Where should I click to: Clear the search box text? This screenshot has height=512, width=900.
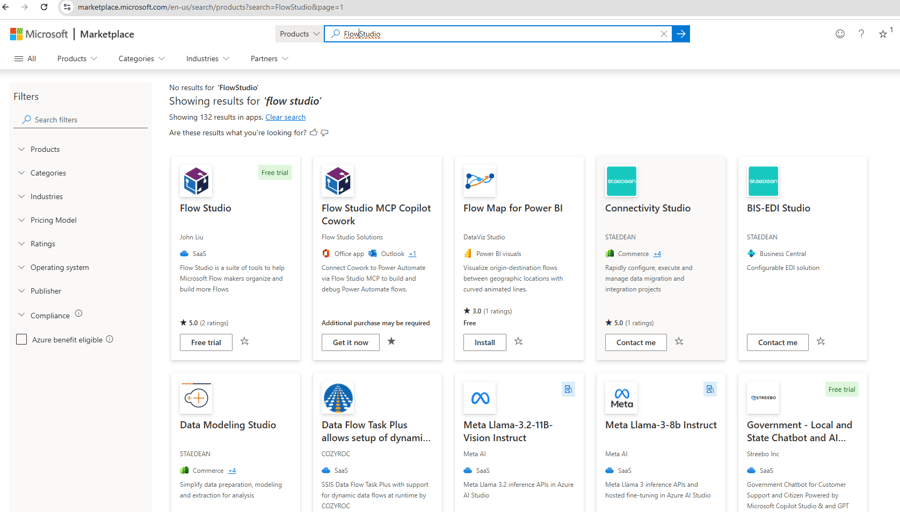tap(664, 34)
